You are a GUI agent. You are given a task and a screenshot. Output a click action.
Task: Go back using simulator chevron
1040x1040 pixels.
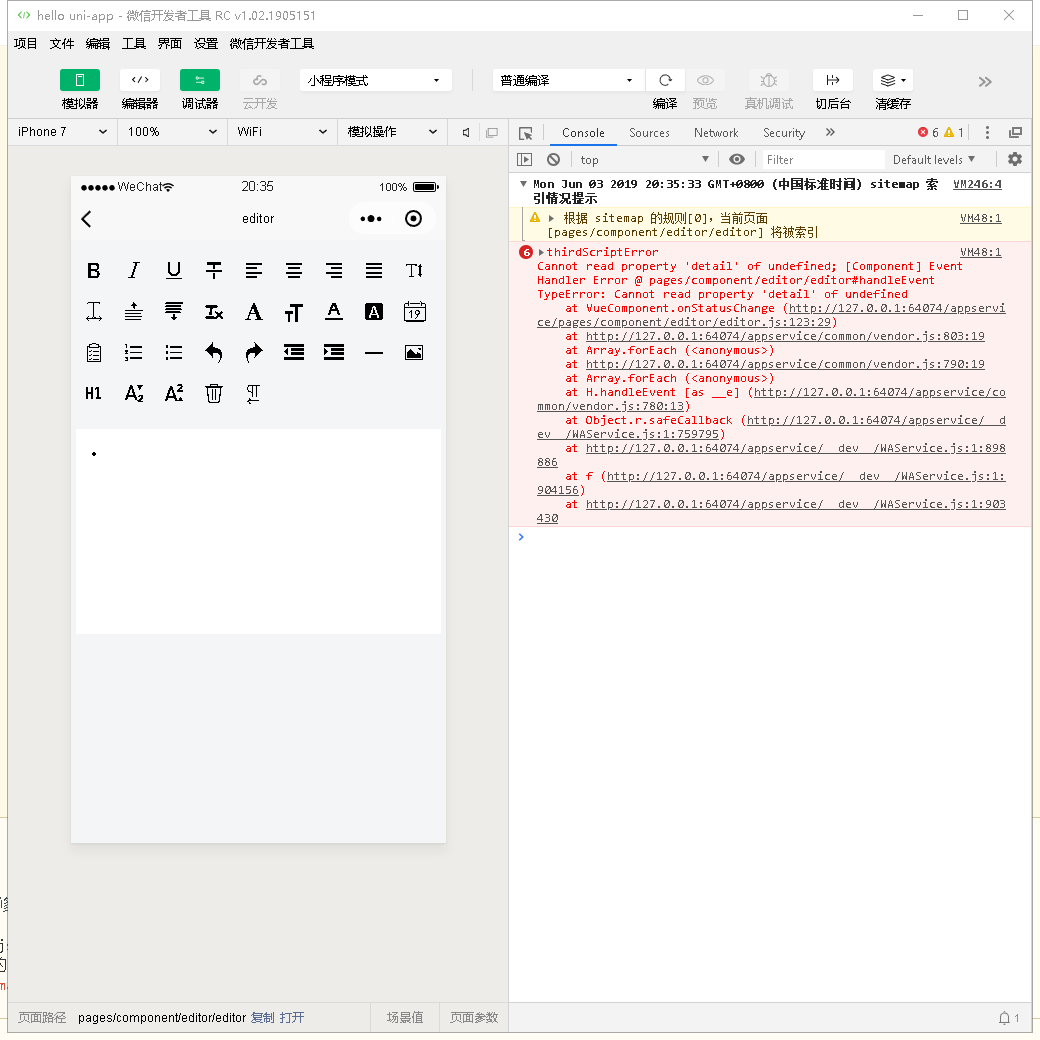click(86, 219)
